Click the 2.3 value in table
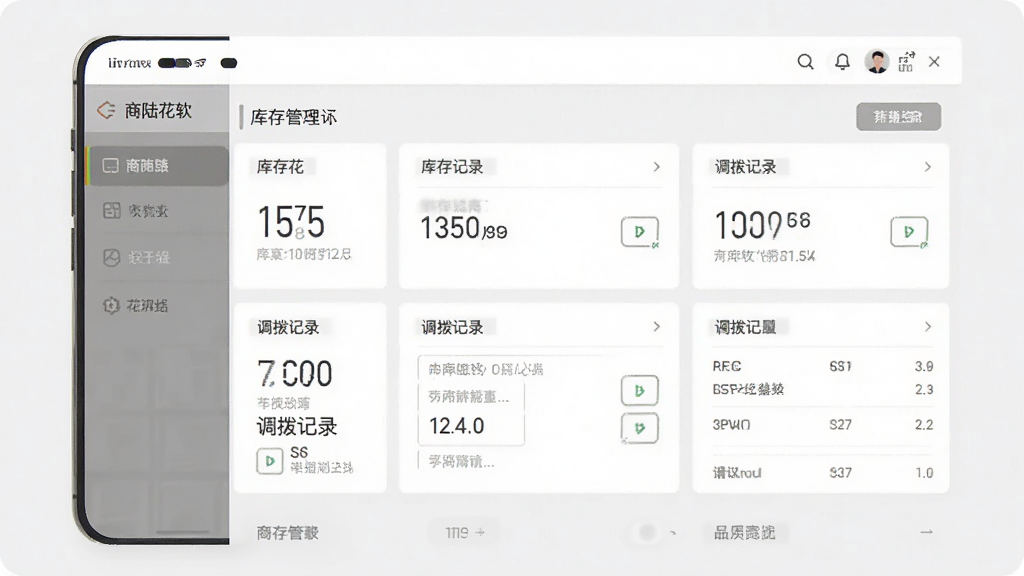This screenshot has width=1024, height=576. pyautogui.click(x=924, y=389)
